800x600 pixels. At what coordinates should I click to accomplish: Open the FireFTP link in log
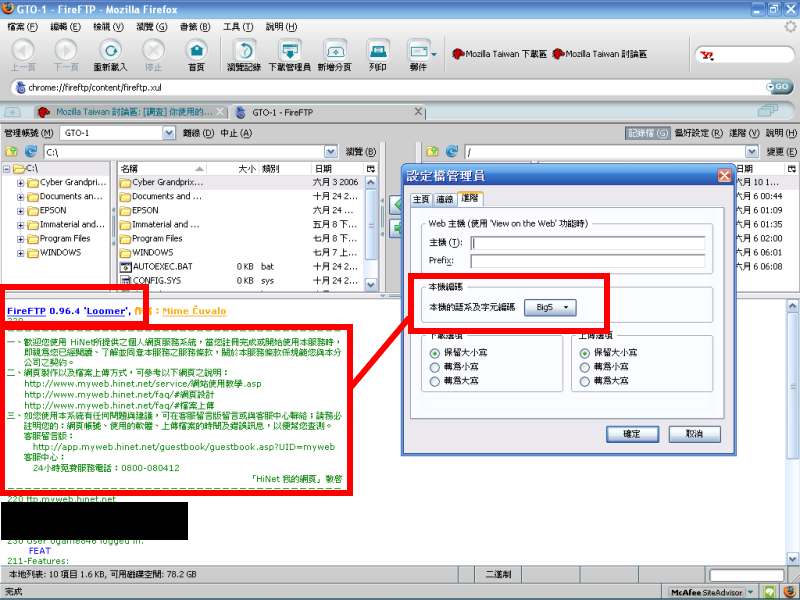[x=26, y=311]
